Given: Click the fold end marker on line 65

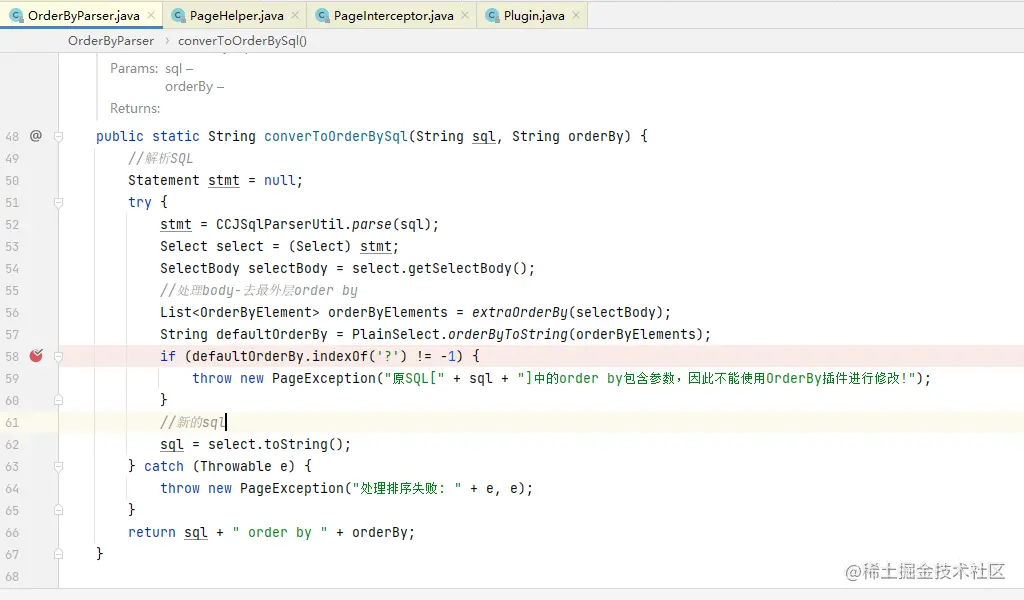Looking at the screenshot, I should (58, 510).
